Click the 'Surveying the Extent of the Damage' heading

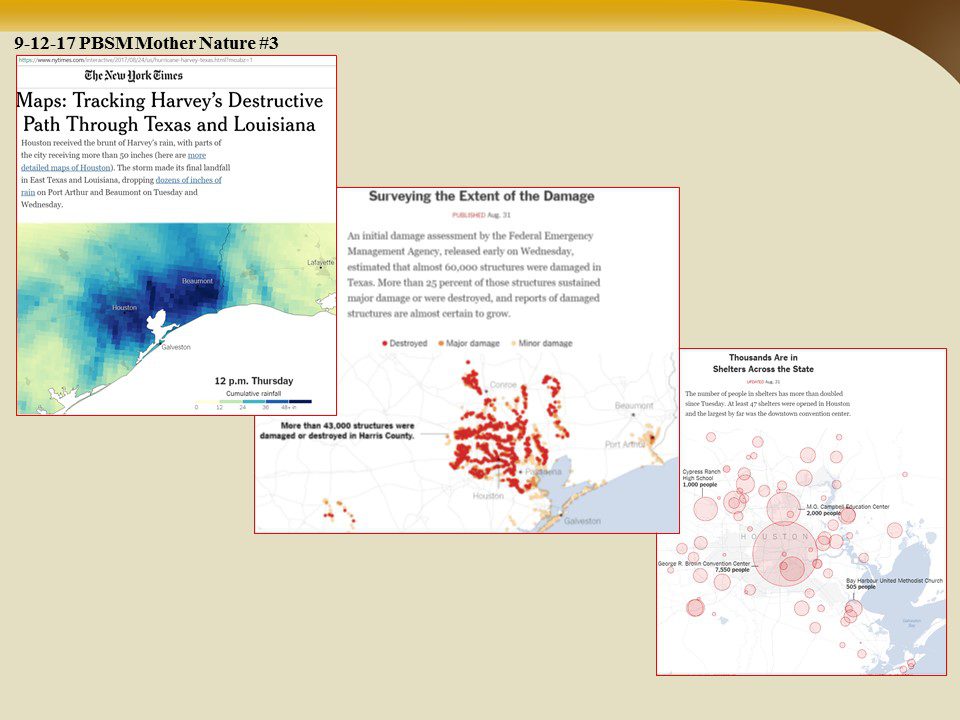click(482, 196)
